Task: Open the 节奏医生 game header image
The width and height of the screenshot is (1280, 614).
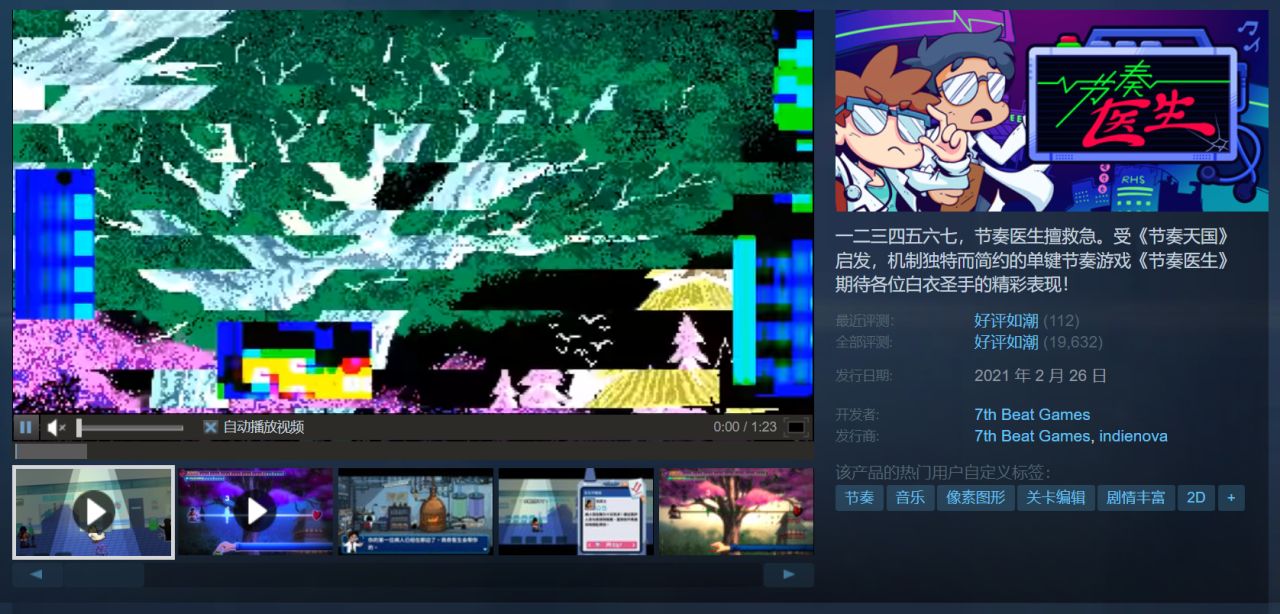Action: point(1053,111)
